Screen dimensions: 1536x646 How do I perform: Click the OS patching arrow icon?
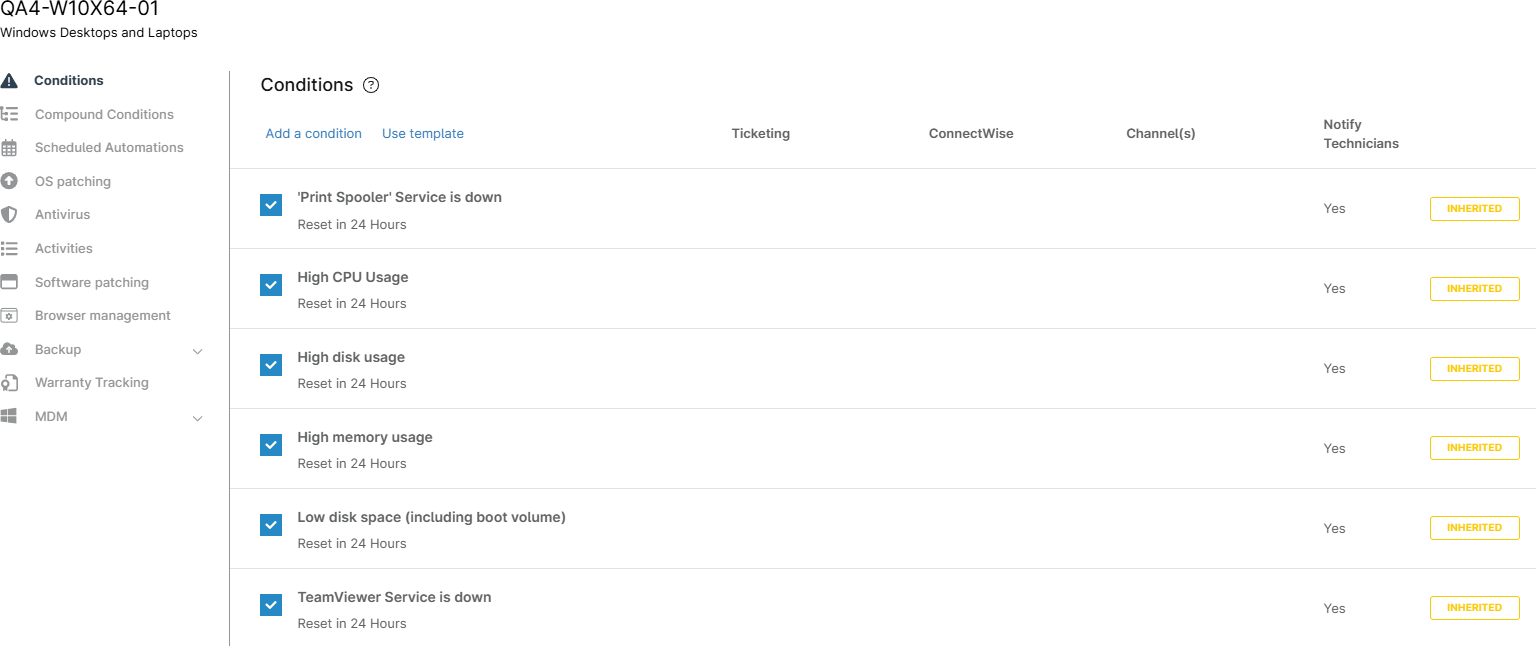(x=9, y=181)
